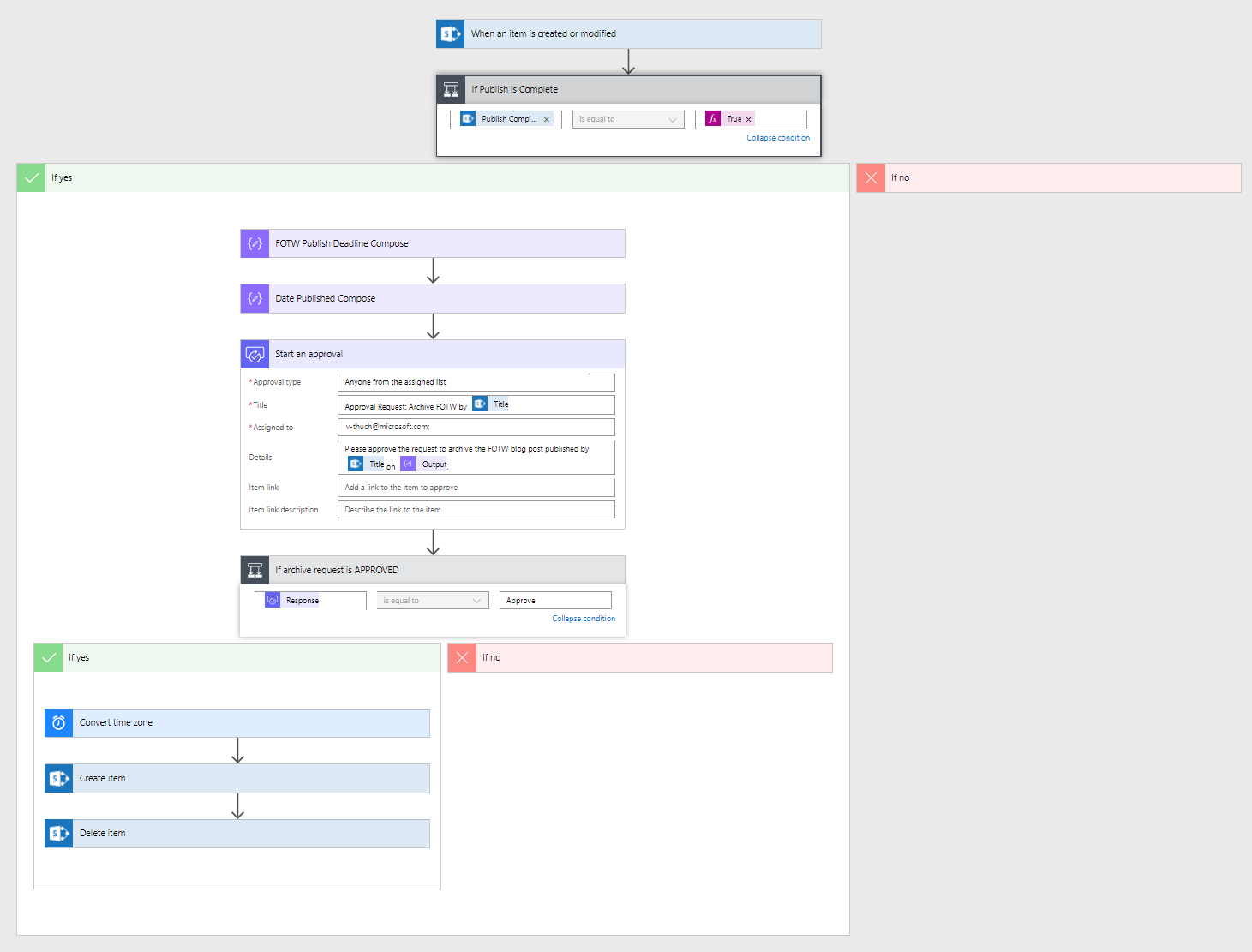Click the Date Published Compose icon
The image size is (1252, 952).
coord(255,298)
